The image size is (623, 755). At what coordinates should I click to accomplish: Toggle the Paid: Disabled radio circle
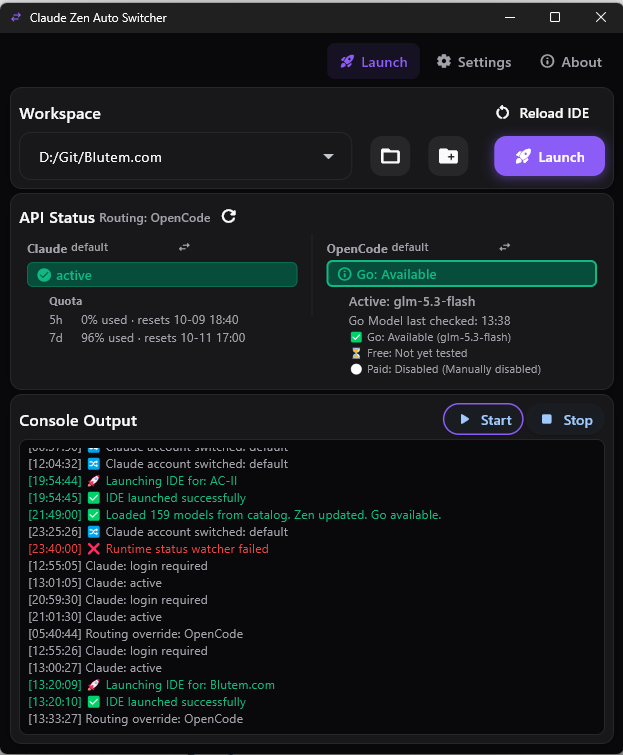(356, 369)
